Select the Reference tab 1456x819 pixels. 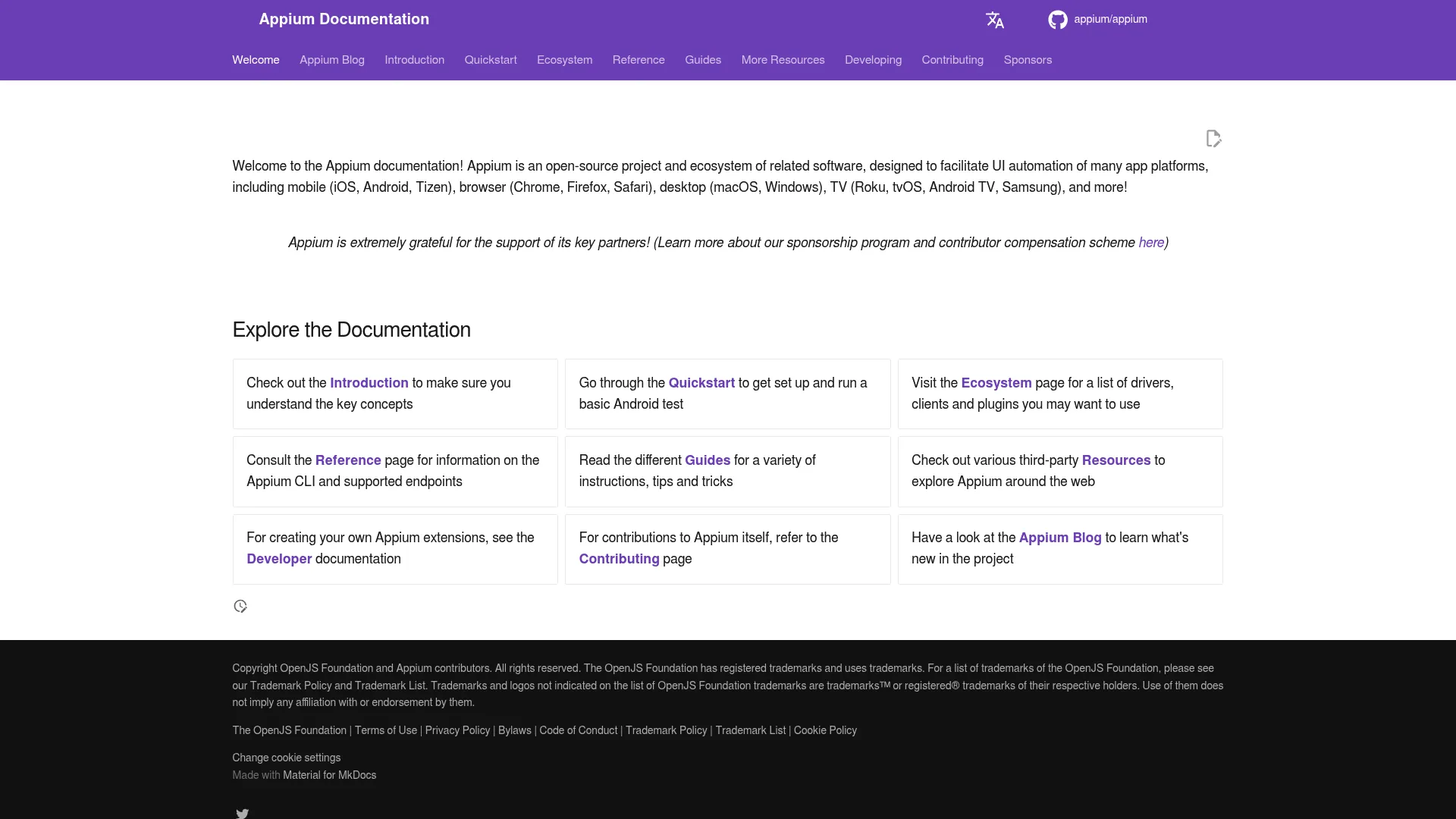coord(639,60)
